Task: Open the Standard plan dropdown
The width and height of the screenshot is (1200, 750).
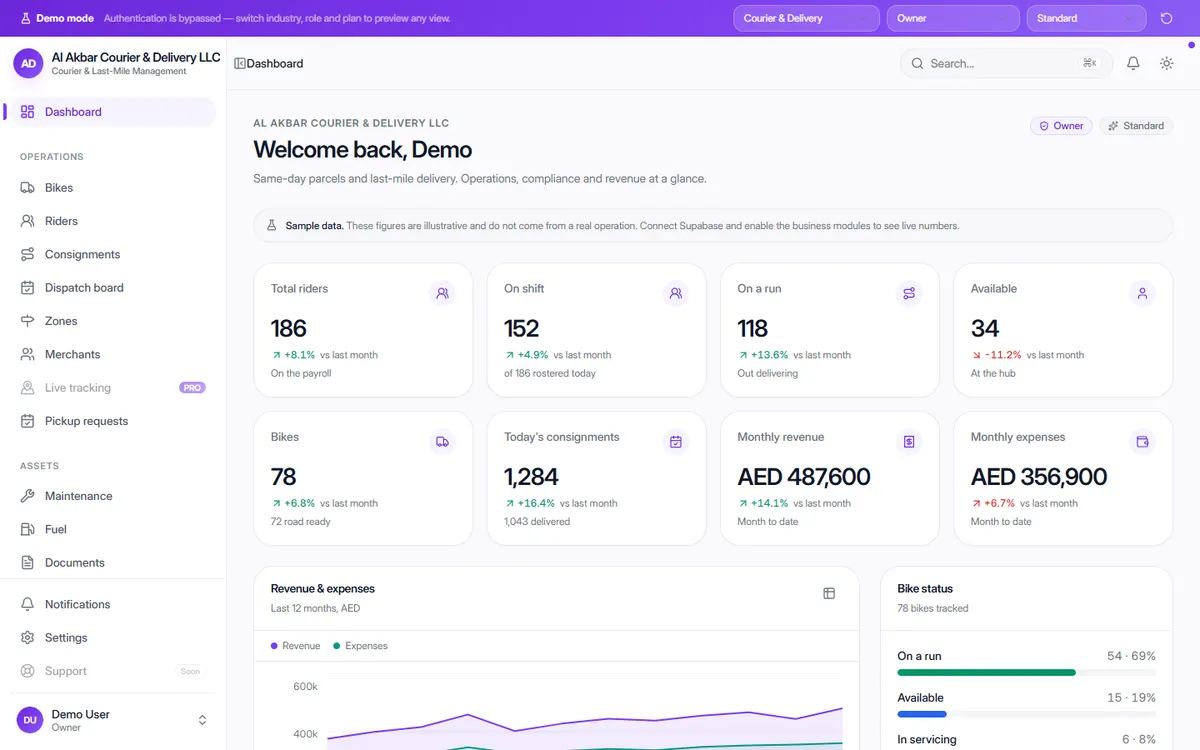Action: (x=1086, y=18)
